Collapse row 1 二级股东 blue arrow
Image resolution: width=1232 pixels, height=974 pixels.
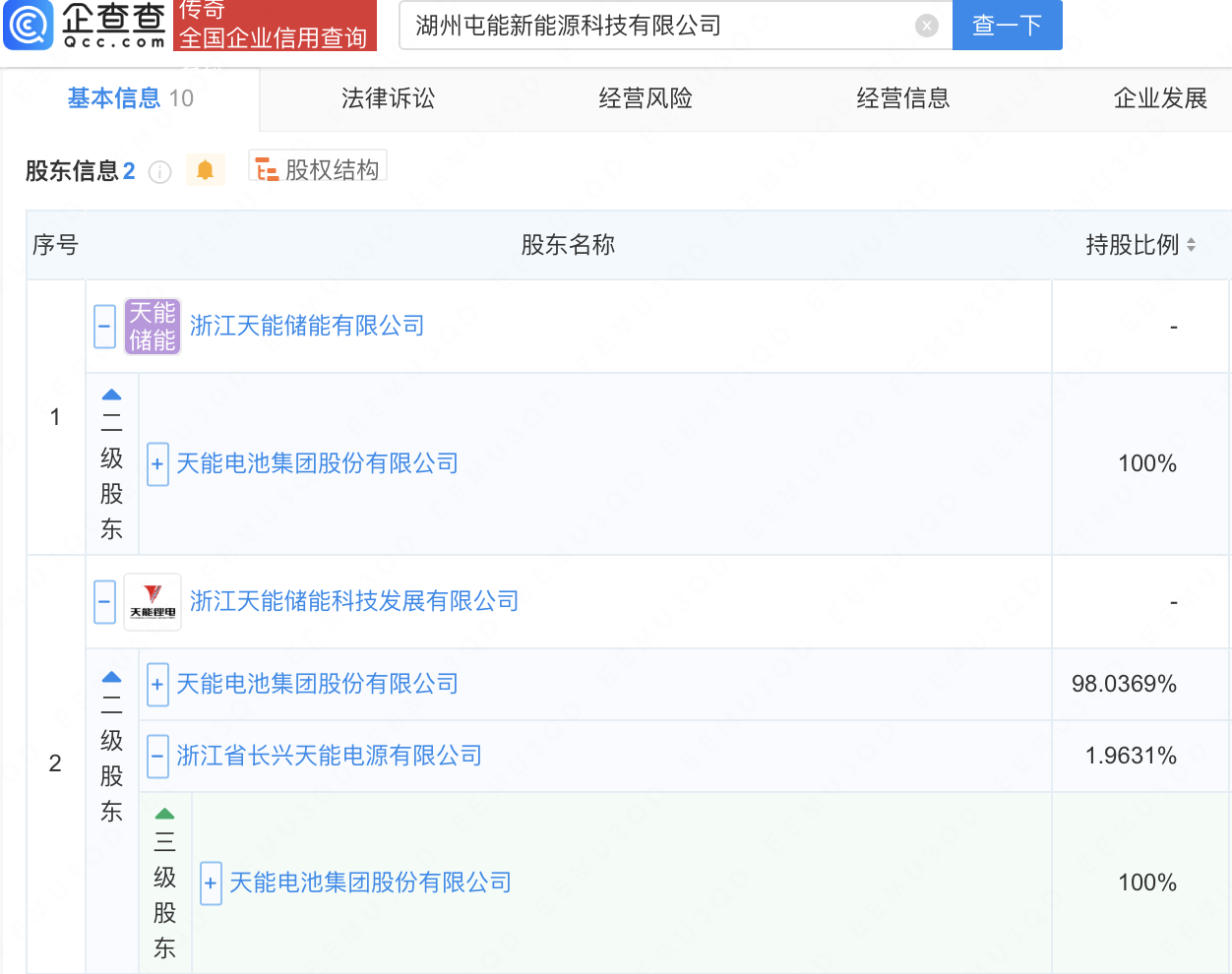pyautogui.click(x=111, y=396)
